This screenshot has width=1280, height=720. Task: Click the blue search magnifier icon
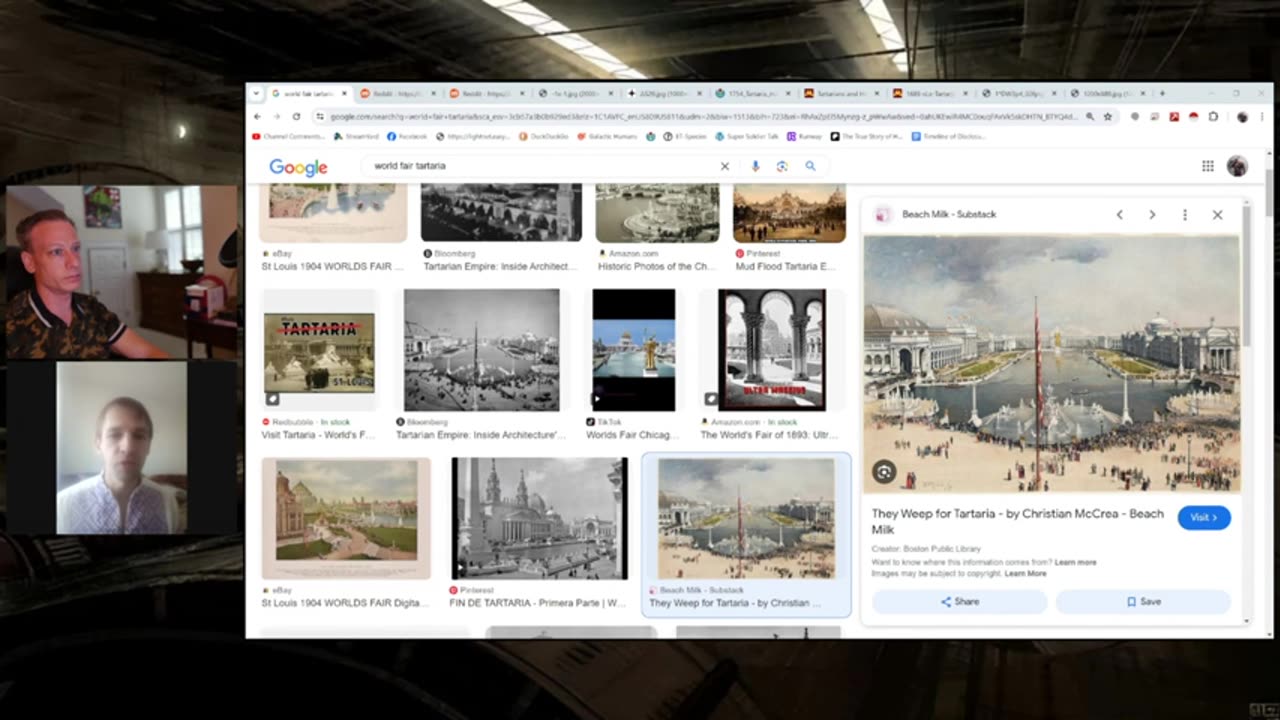coord(810,166)
